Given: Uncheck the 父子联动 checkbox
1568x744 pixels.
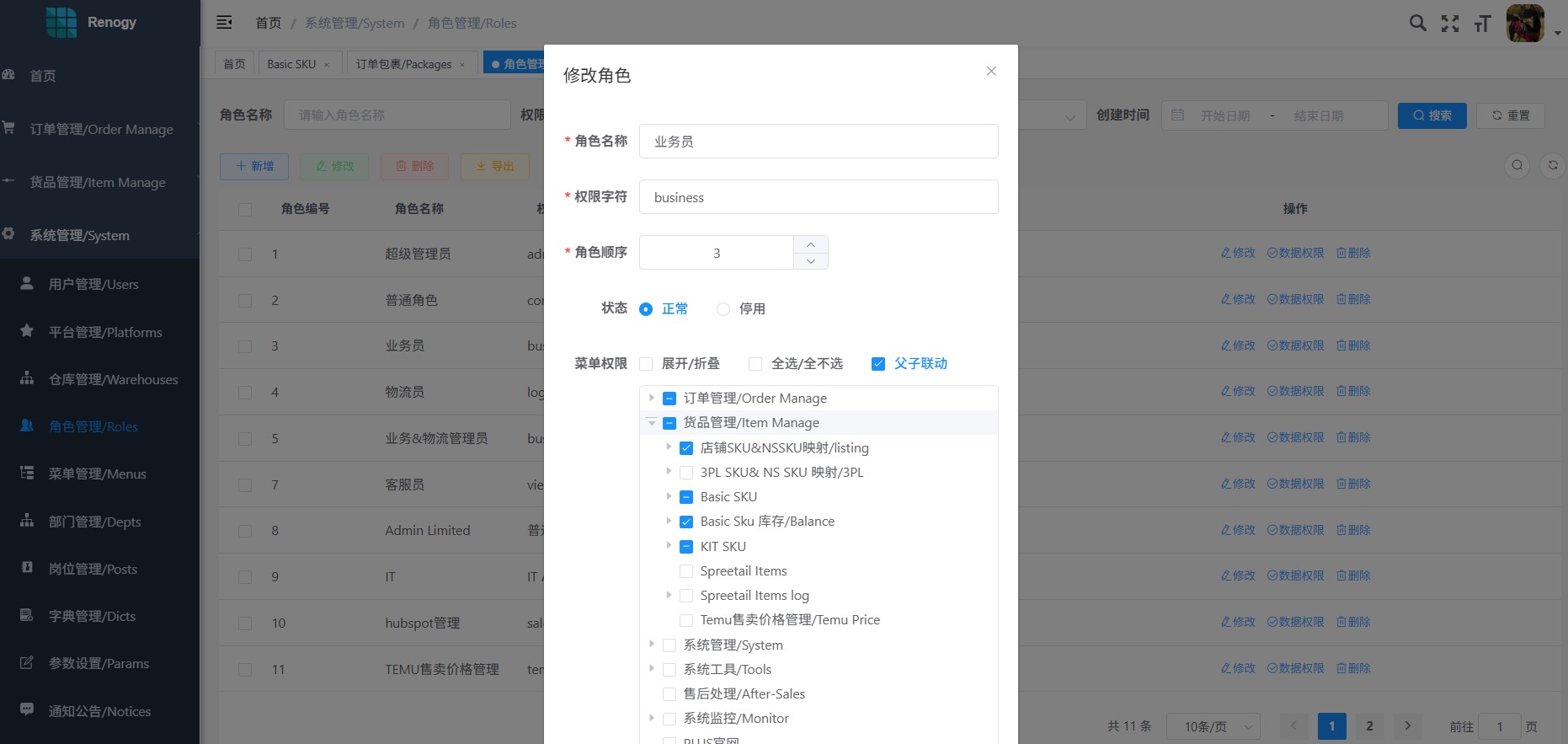Looking at the screenshot, I should click(878, 364).
